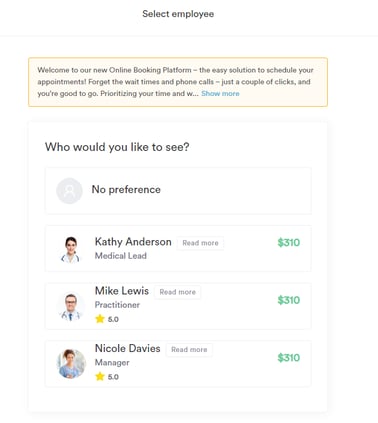378x423 pixels.
Task: Click Mike Lewis's profile photo
Action: pyautogui.click(x=71, y=306)
